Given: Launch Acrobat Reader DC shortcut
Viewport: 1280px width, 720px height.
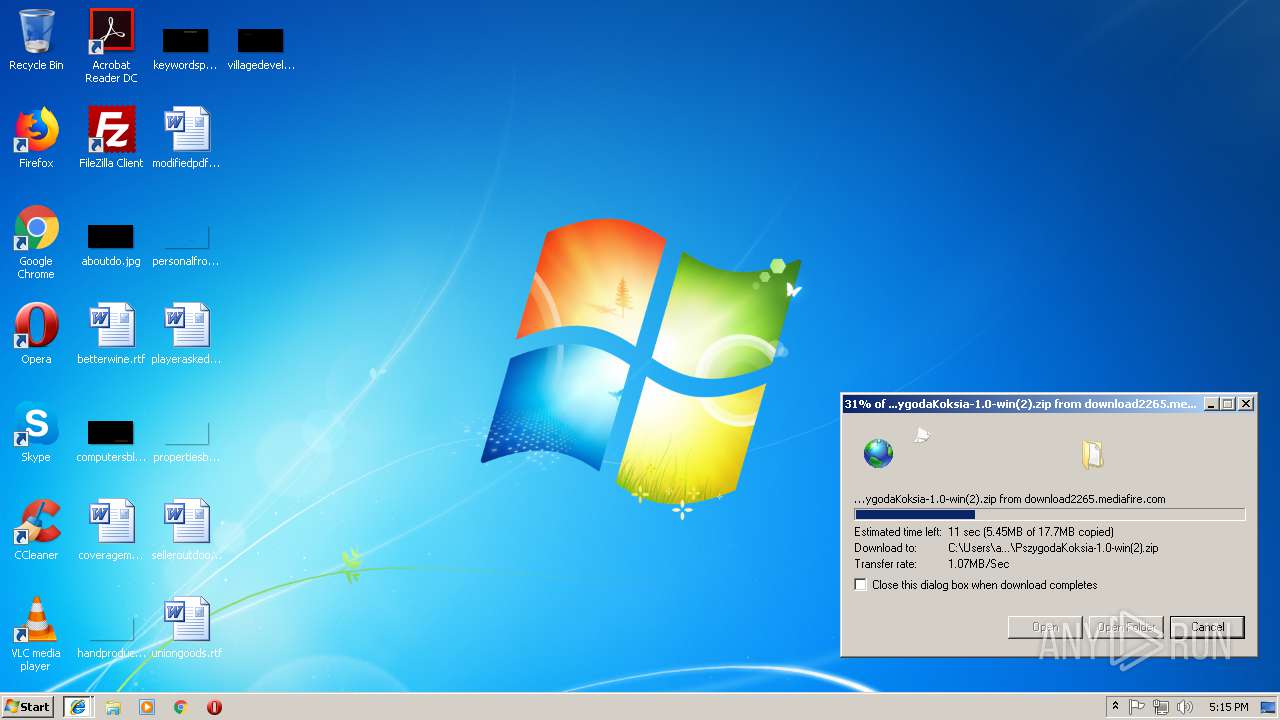Looking at the screenshot, I should tap(111, 46).
